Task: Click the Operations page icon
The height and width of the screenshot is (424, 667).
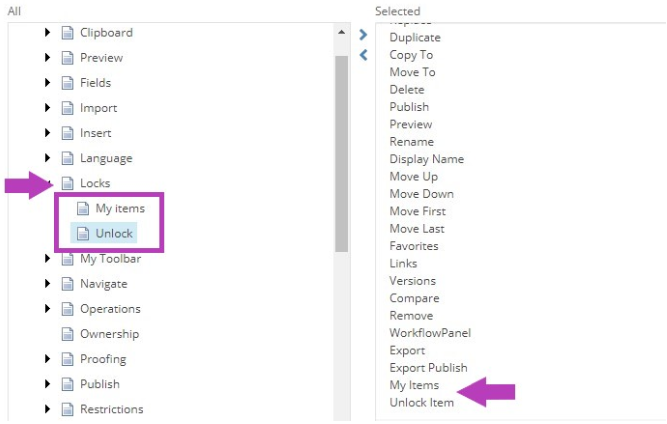Action: tap(68, 309)
